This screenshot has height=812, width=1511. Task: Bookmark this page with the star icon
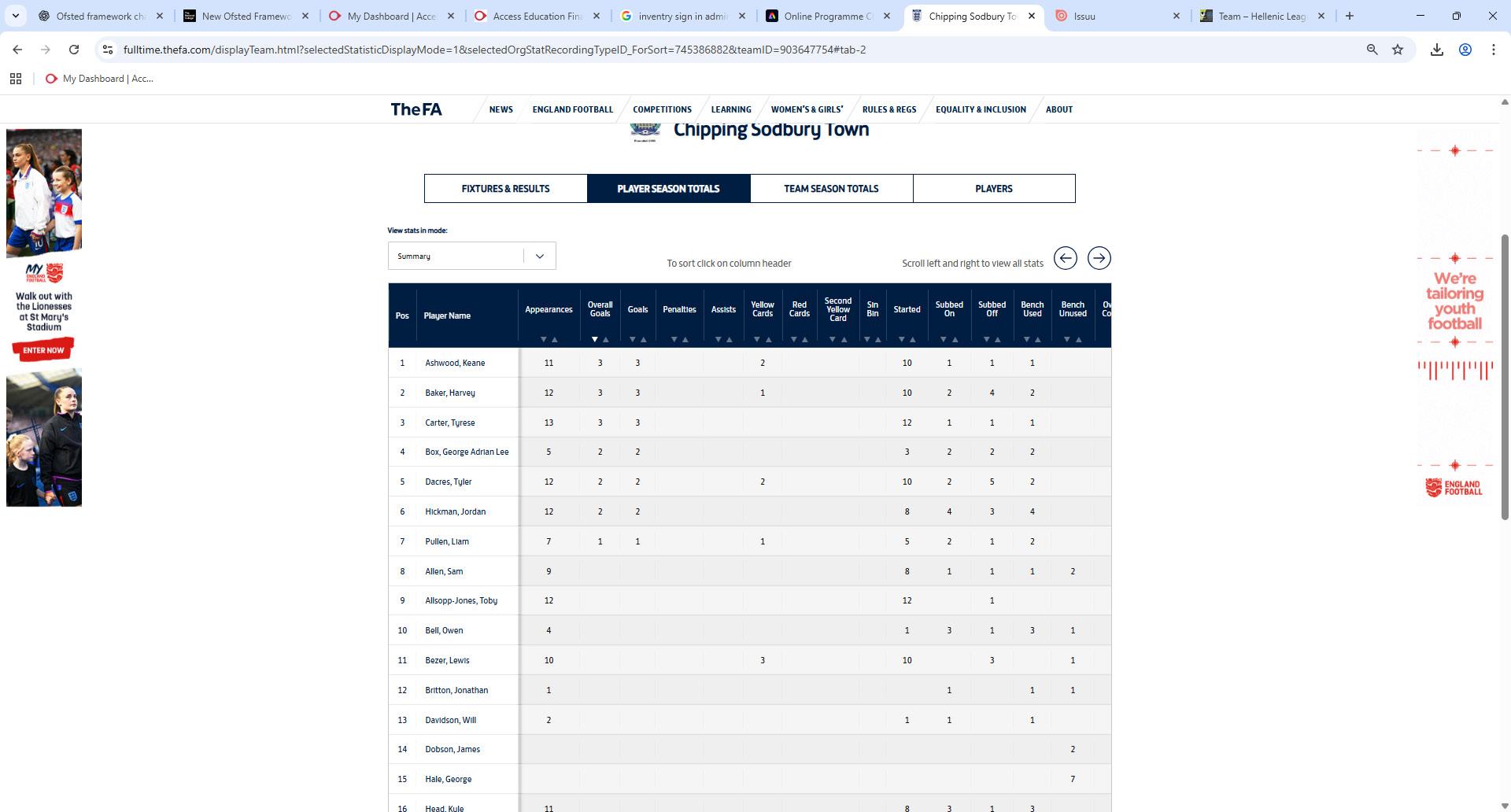point(1398,50)
